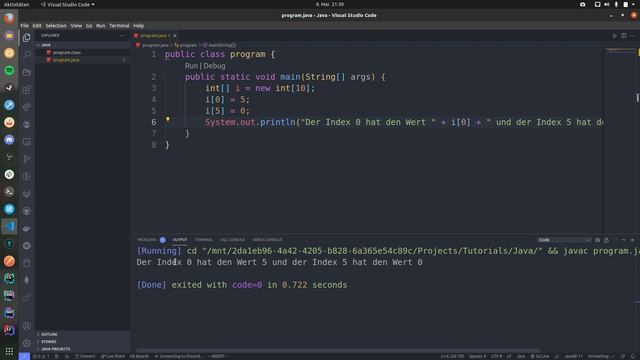Screen dimensions: 640x360
Task: Switch to the Output panel tab
Action: [180, 240]
